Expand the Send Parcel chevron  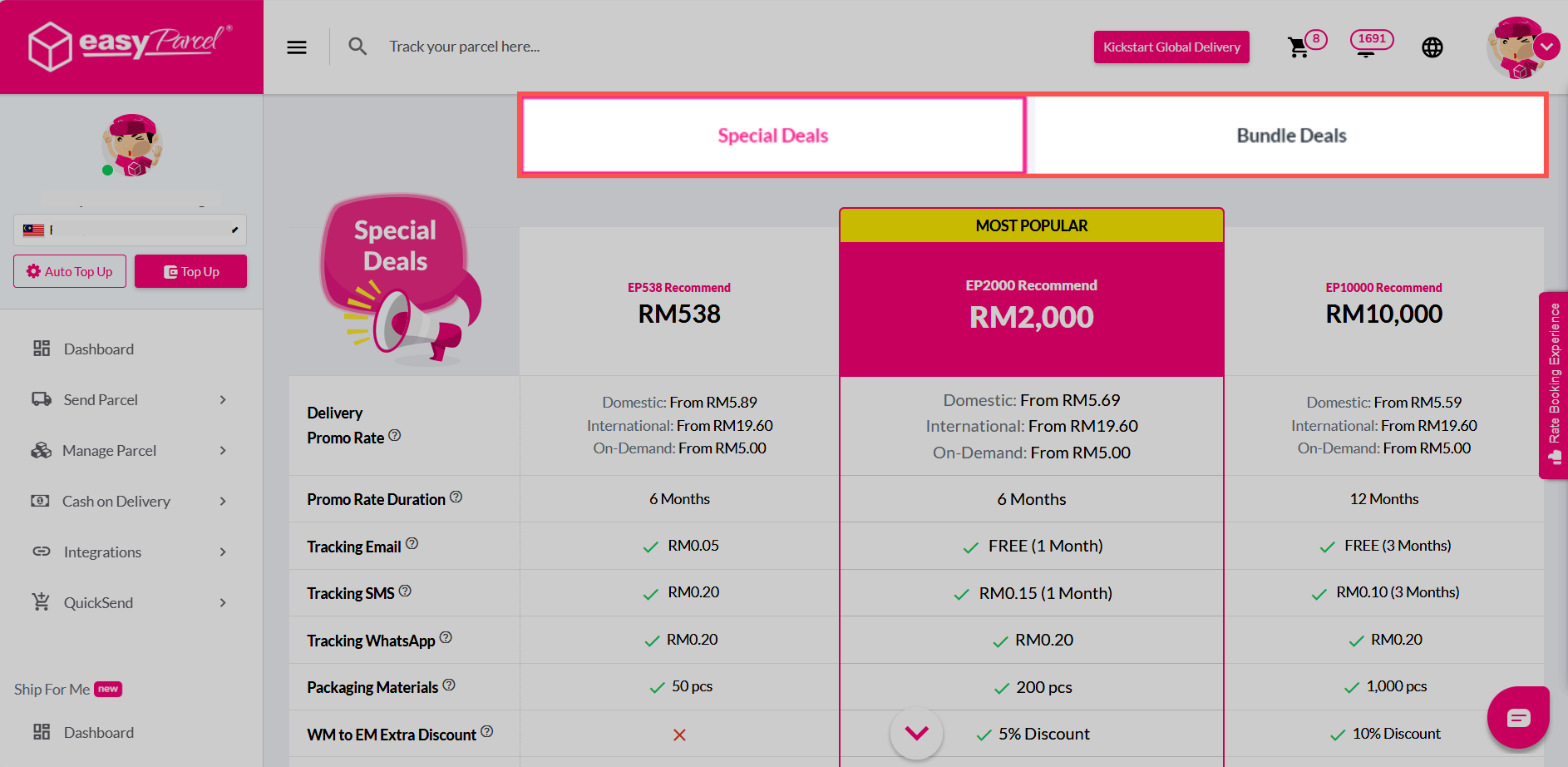[x=223, y=400]
